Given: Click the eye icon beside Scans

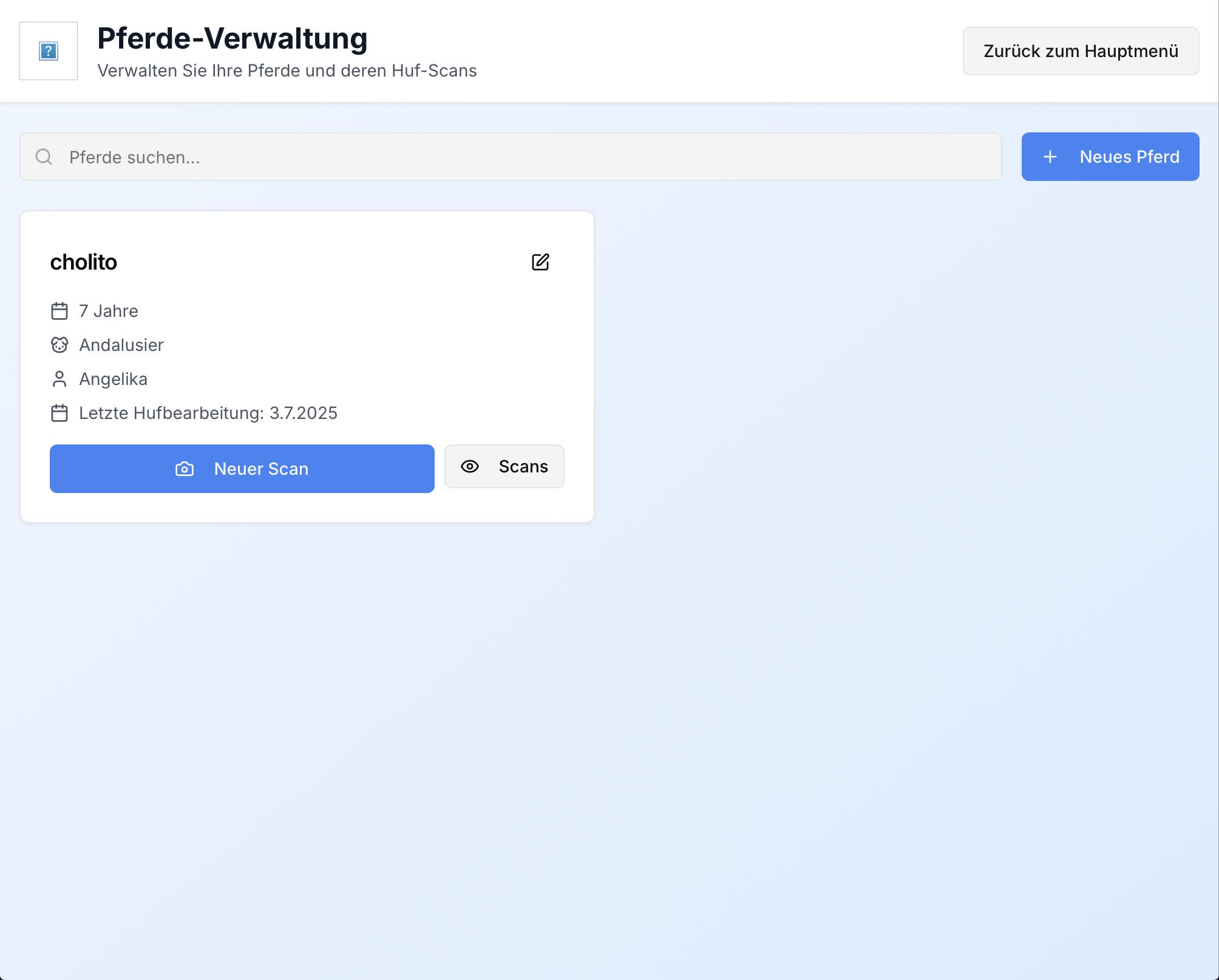Looking at the screenshot, I should pyautogui.click(x=470, y=466).
